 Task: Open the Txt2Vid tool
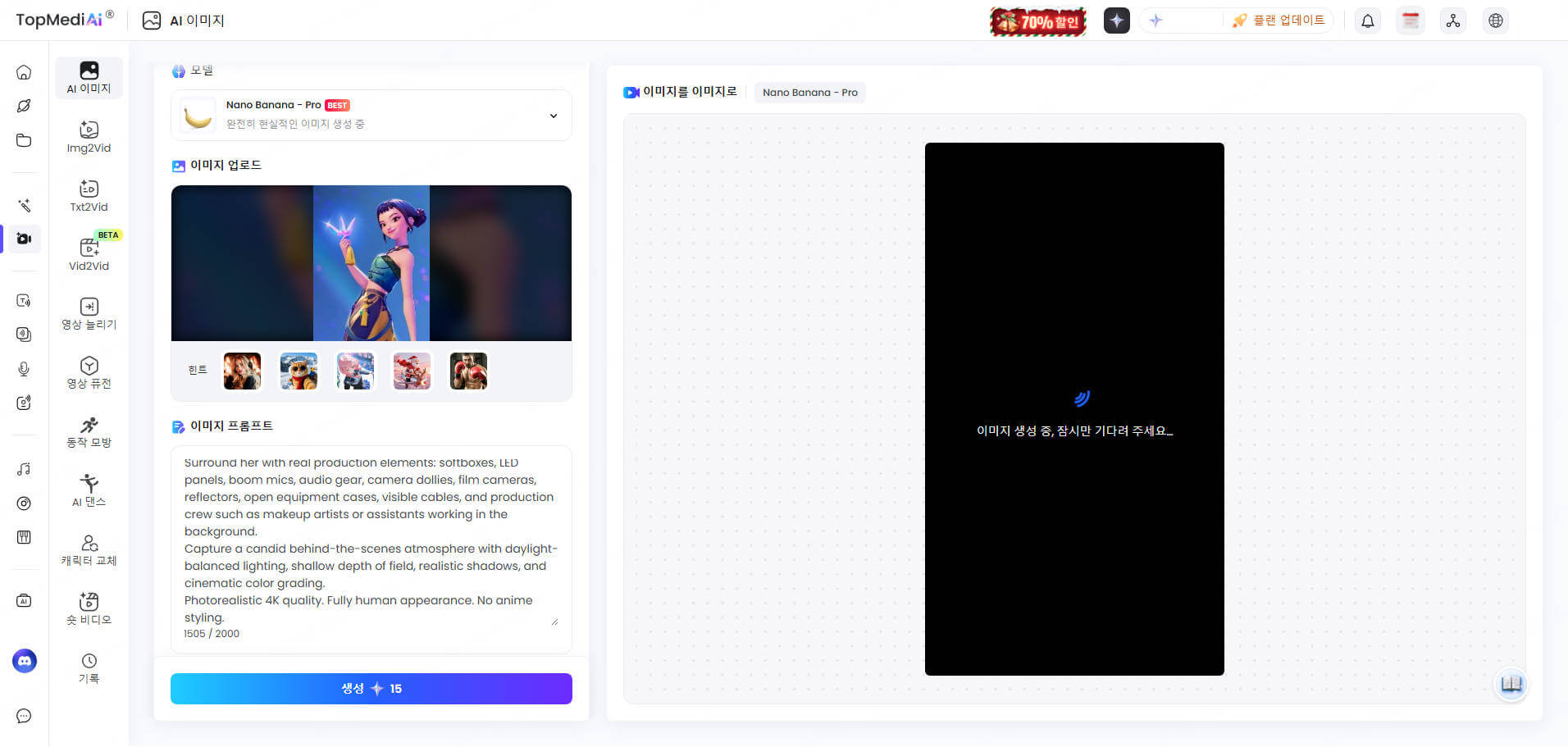tap(89, 196)
